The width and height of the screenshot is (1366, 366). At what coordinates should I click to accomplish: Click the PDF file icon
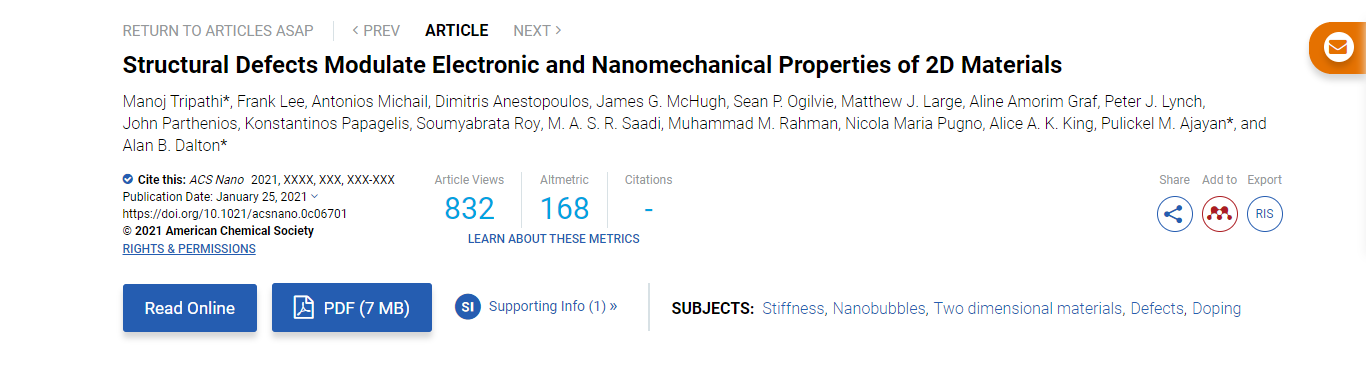coord(303,308)
